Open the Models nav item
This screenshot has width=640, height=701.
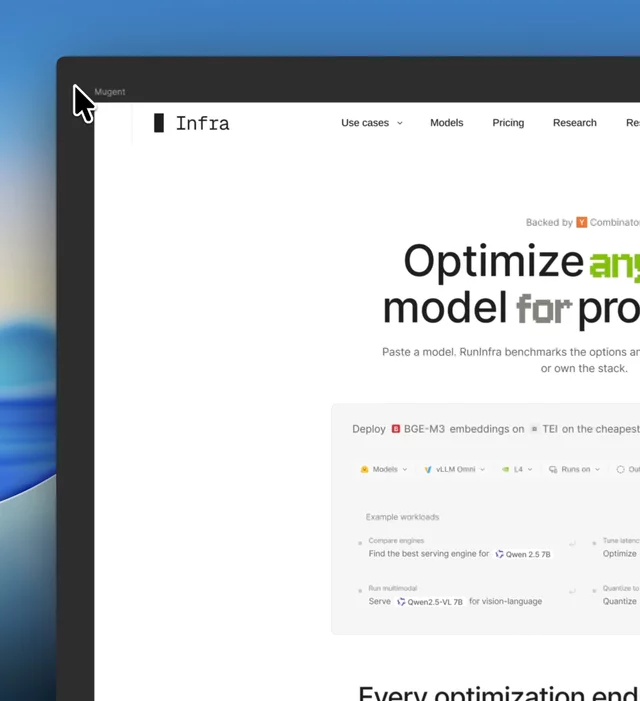446,123
